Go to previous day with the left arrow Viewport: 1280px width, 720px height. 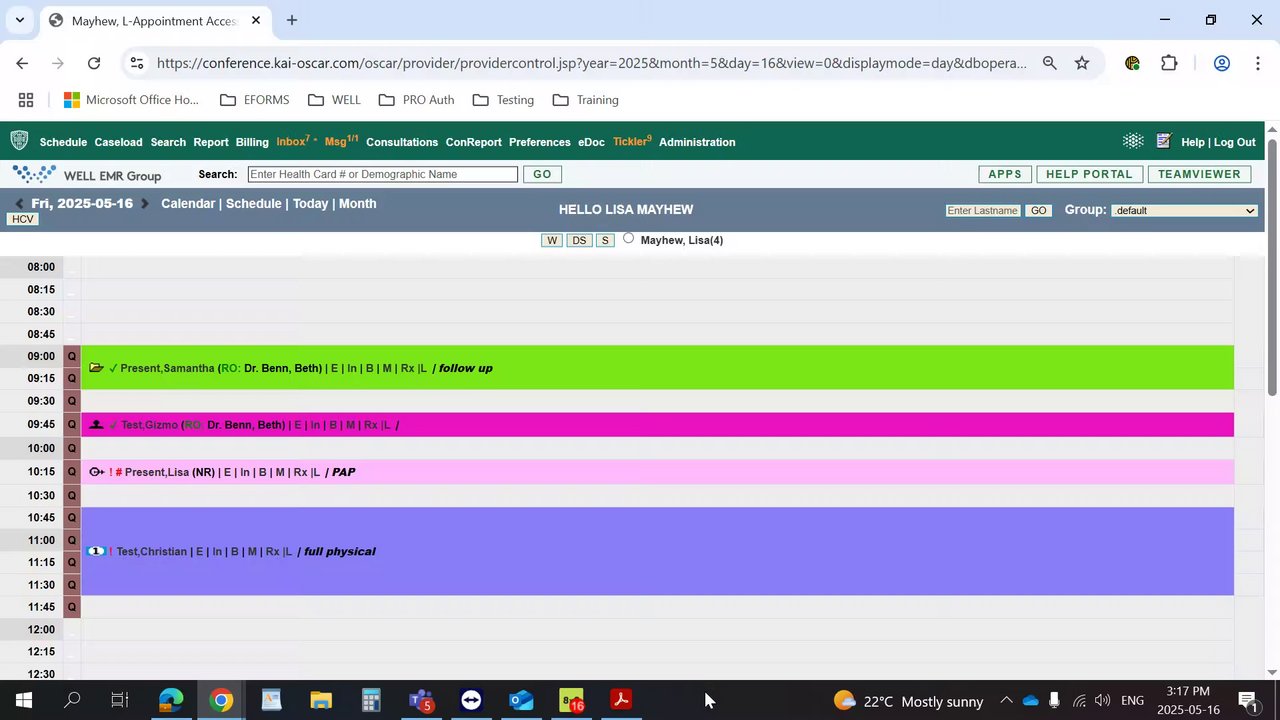coord(19,204)
